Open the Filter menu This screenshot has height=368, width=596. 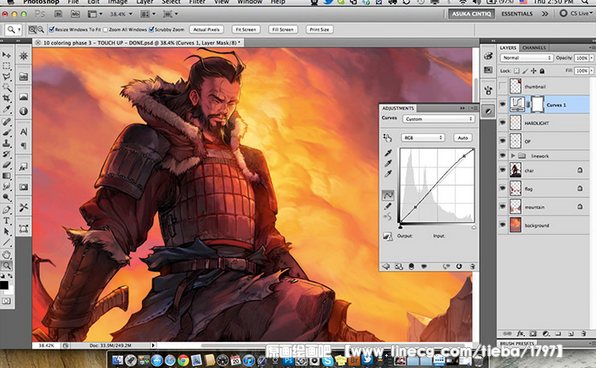pyautogui.click(x=198, y=2)
